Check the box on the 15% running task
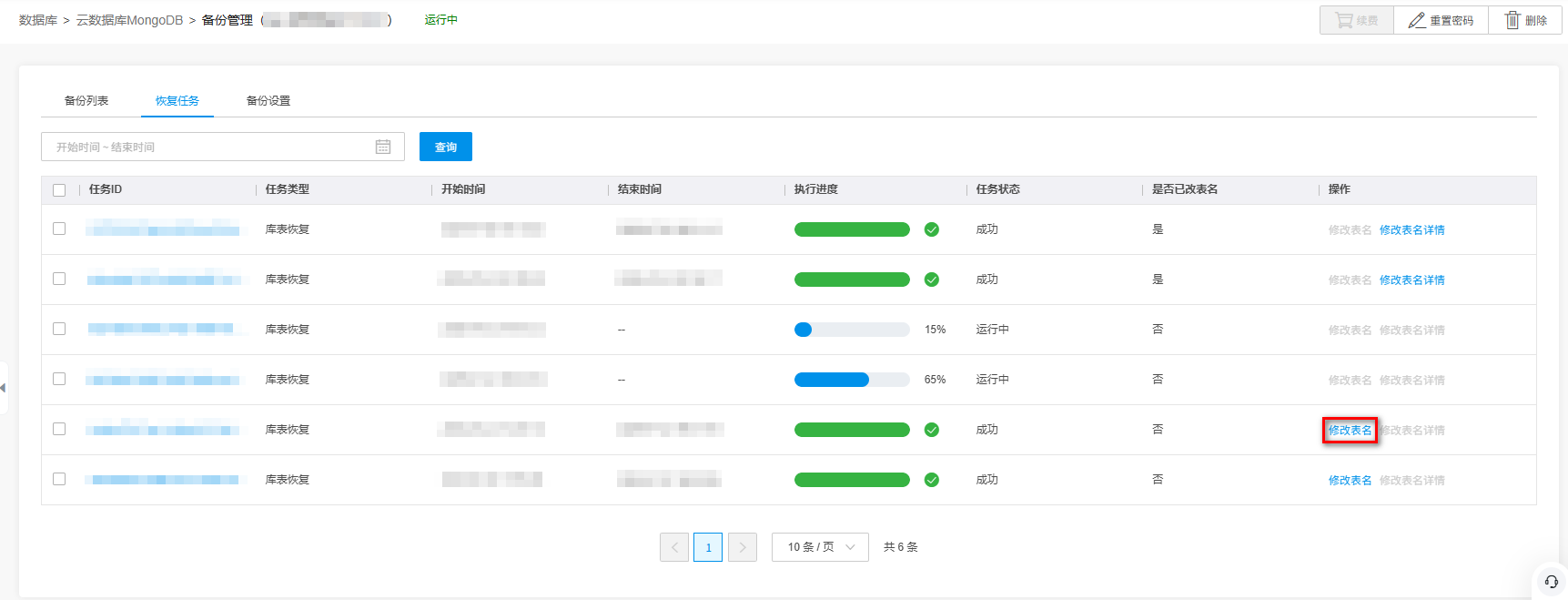The width and height of the screenshot is (1568, 600). coord(59,329)
